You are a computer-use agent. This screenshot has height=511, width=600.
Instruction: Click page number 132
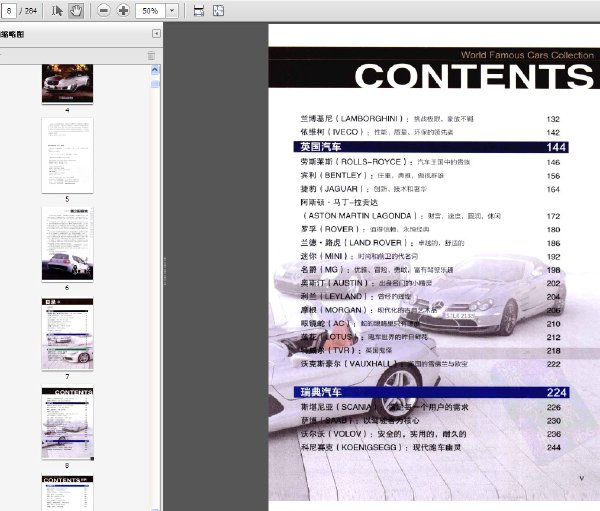pos(553,119)
